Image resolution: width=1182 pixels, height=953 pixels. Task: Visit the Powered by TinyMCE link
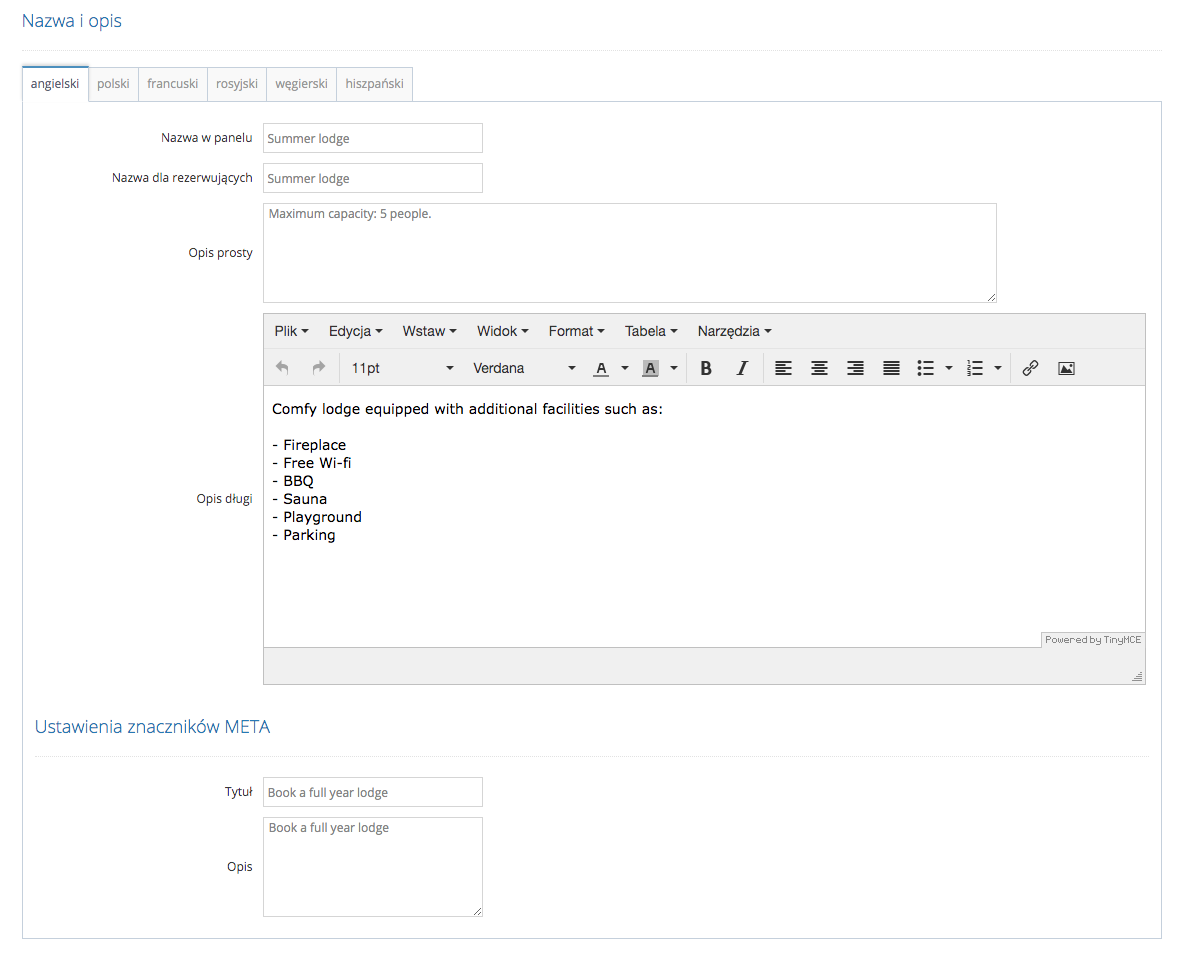[1093, 640]
